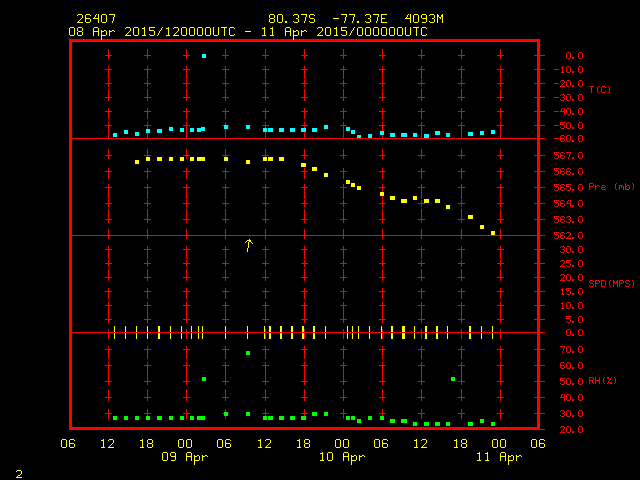Screen dimensions: 640x480
Task: Click the 00 hour label above 11 Apr
Action: point(499,443)
